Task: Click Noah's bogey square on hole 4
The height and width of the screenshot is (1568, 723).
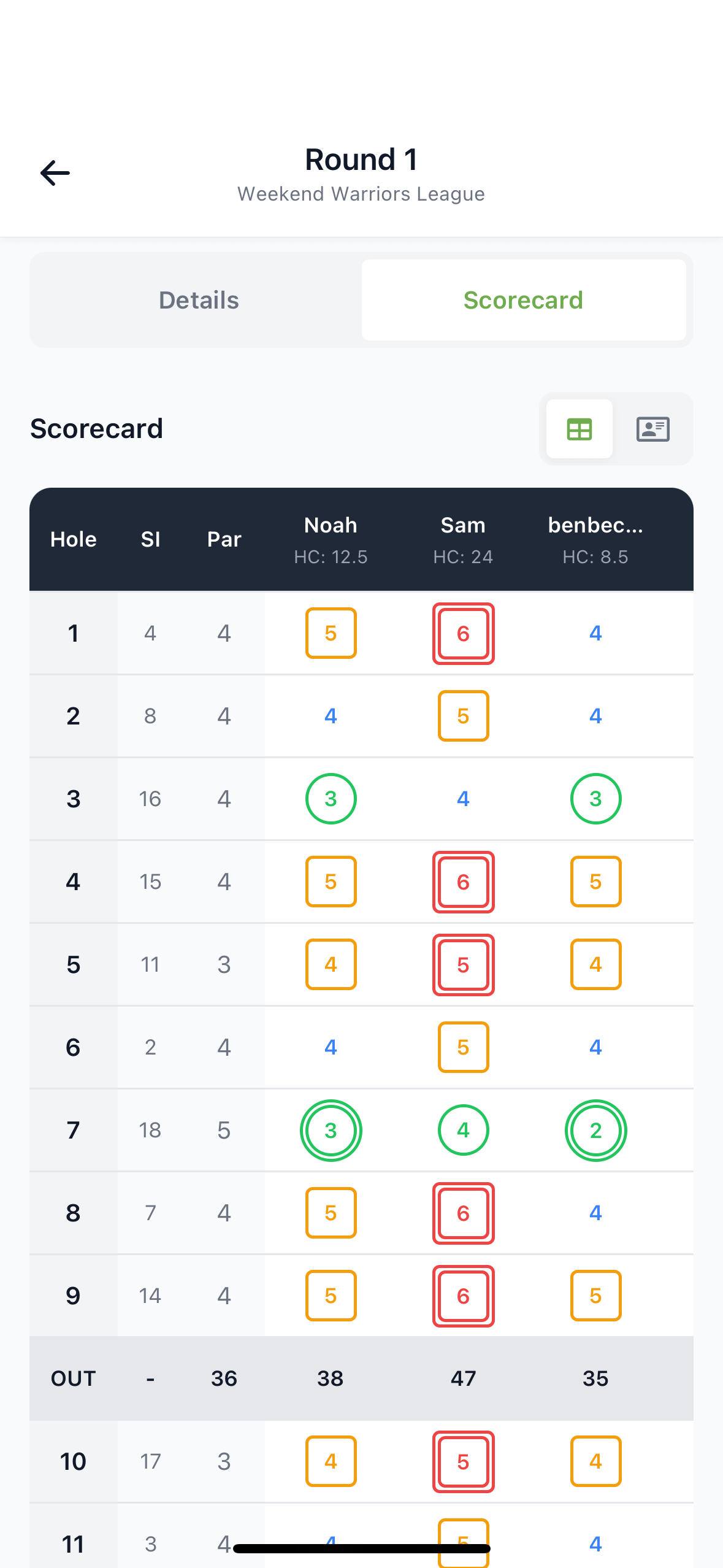Action: [331, 882]
